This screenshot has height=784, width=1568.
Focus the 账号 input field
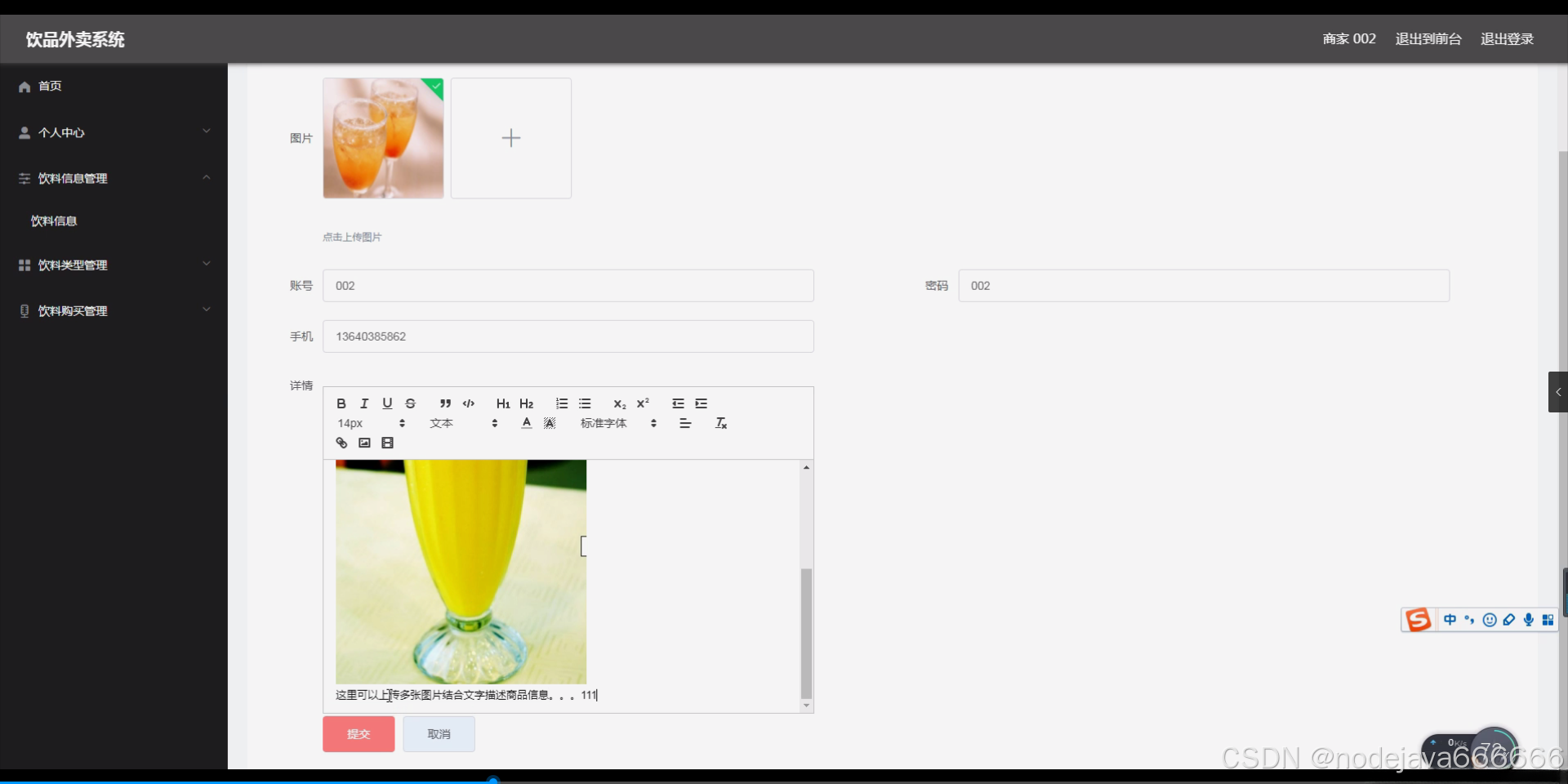pos(568,286)
